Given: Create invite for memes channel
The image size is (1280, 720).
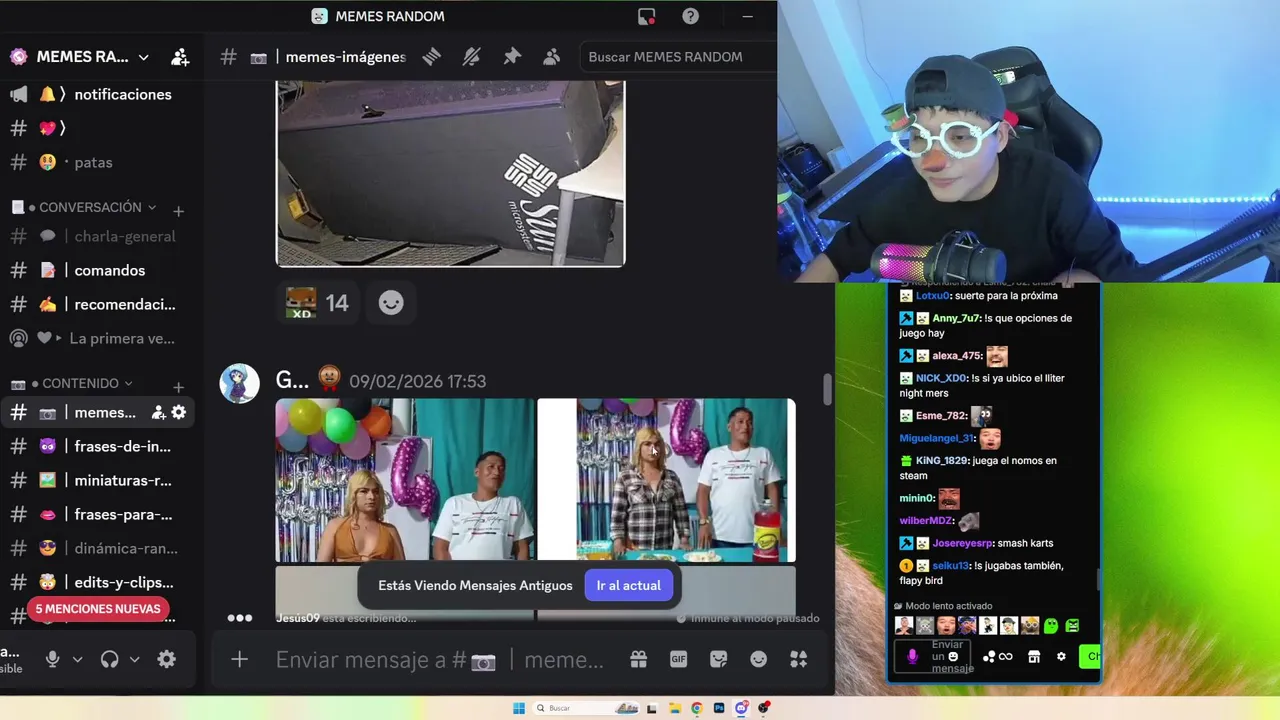Looking at the screenshot, I should [158, 412].
